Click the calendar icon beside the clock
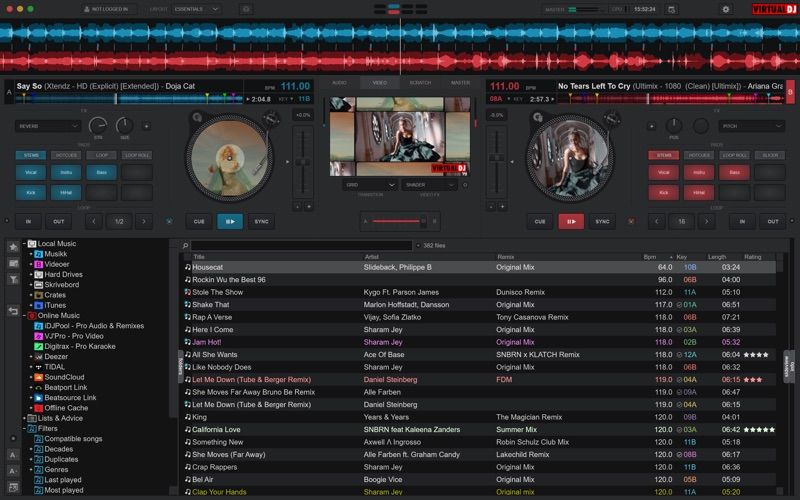This screenshot has width=800, height=500. click(x=671, y=9)
